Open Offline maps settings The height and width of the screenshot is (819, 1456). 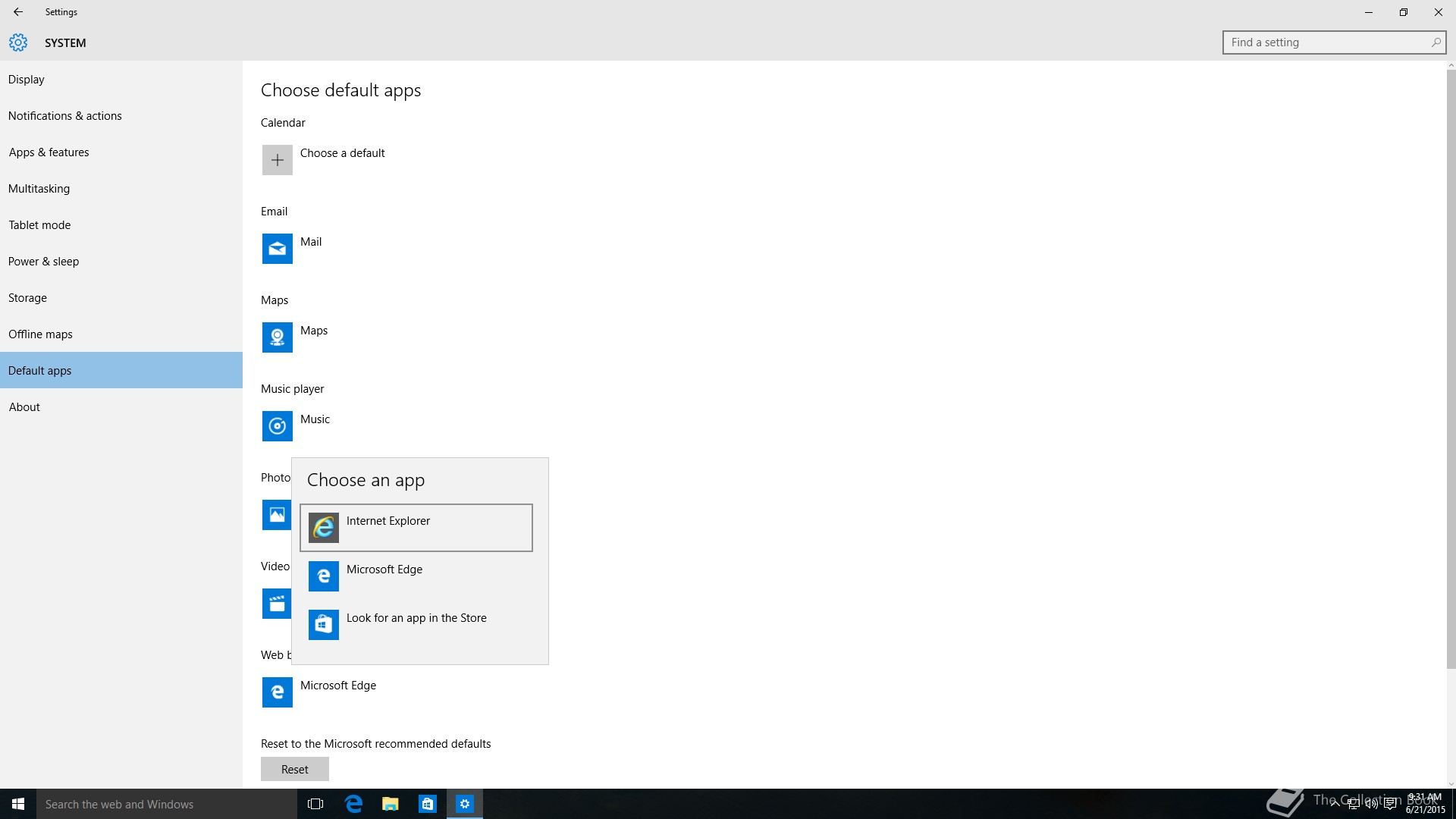coord(121,334)
